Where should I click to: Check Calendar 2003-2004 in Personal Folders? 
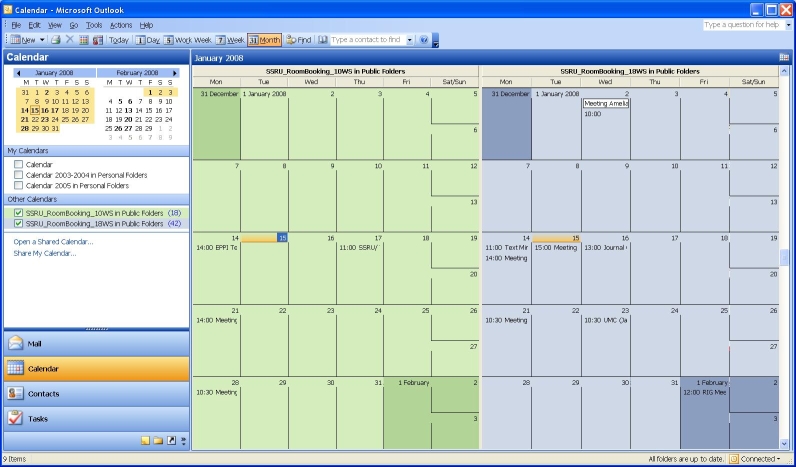(19, 175)
